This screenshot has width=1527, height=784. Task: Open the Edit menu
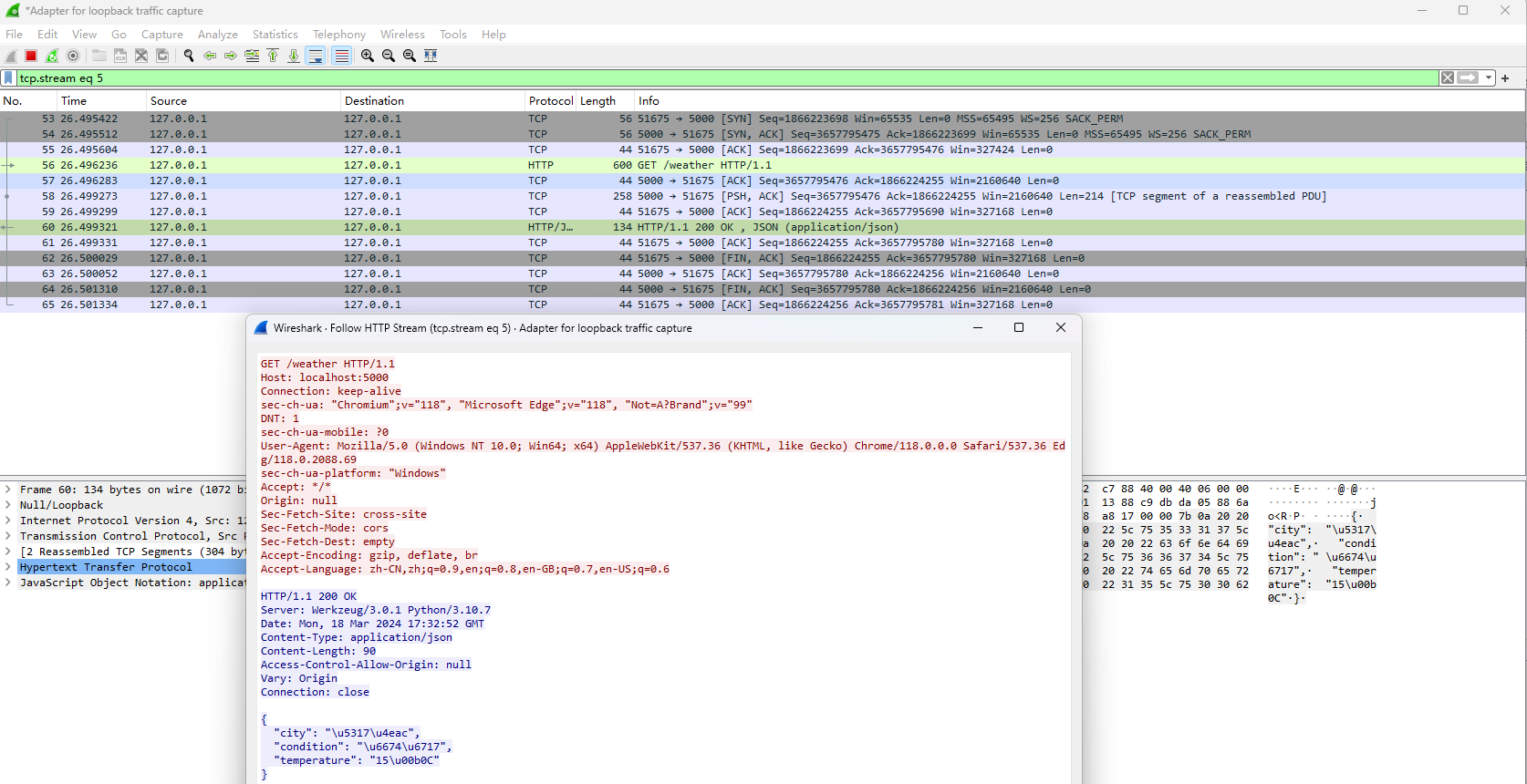pyautogui.click(x=47, y=35)
